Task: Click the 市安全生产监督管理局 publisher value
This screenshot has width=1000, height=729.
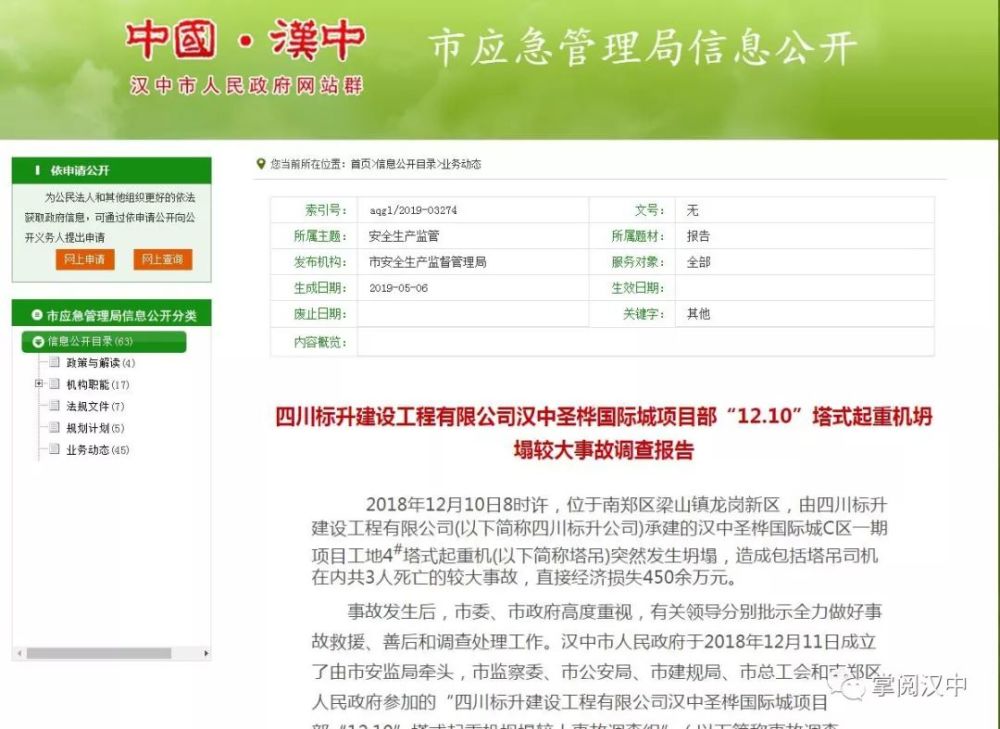Action: click(427, 262)
